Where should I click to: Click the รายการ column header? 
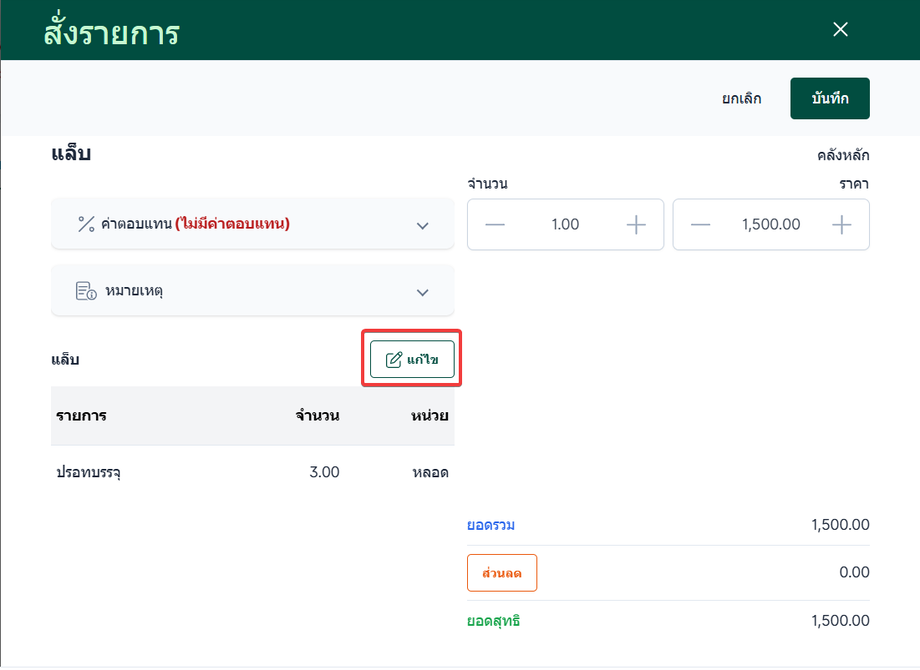click(82, 416)
